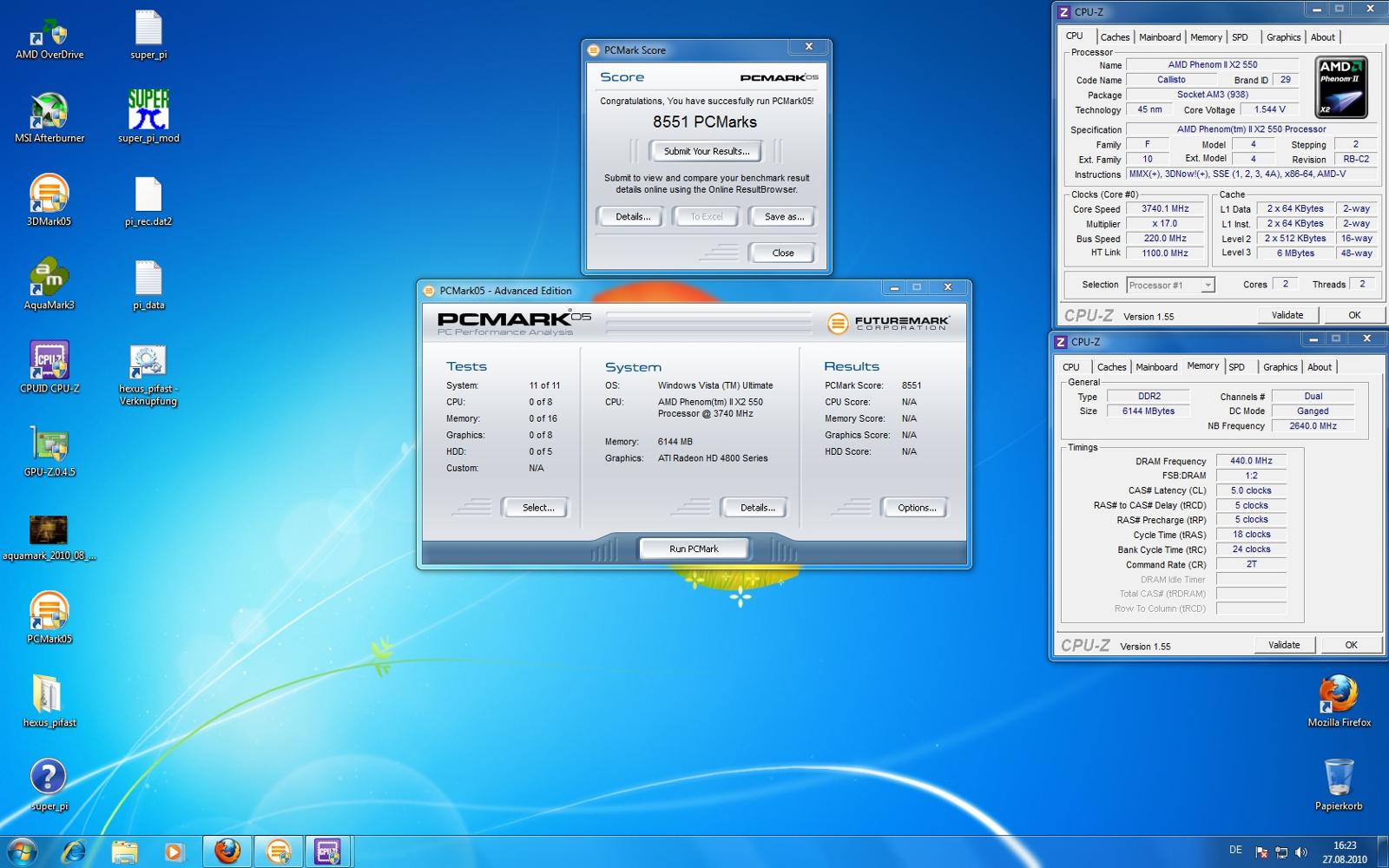Image resolution: width=1389 pixels, height=868 pixels.
Task: Open CPUID CPU-Z desktop shortcut
Action: pyautogui.click(x=49, y=367)
